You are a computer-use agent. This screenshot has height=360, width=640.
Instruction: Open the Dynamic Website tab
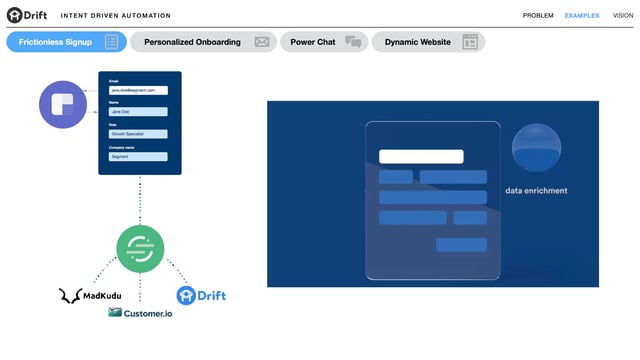coord(428,42)
